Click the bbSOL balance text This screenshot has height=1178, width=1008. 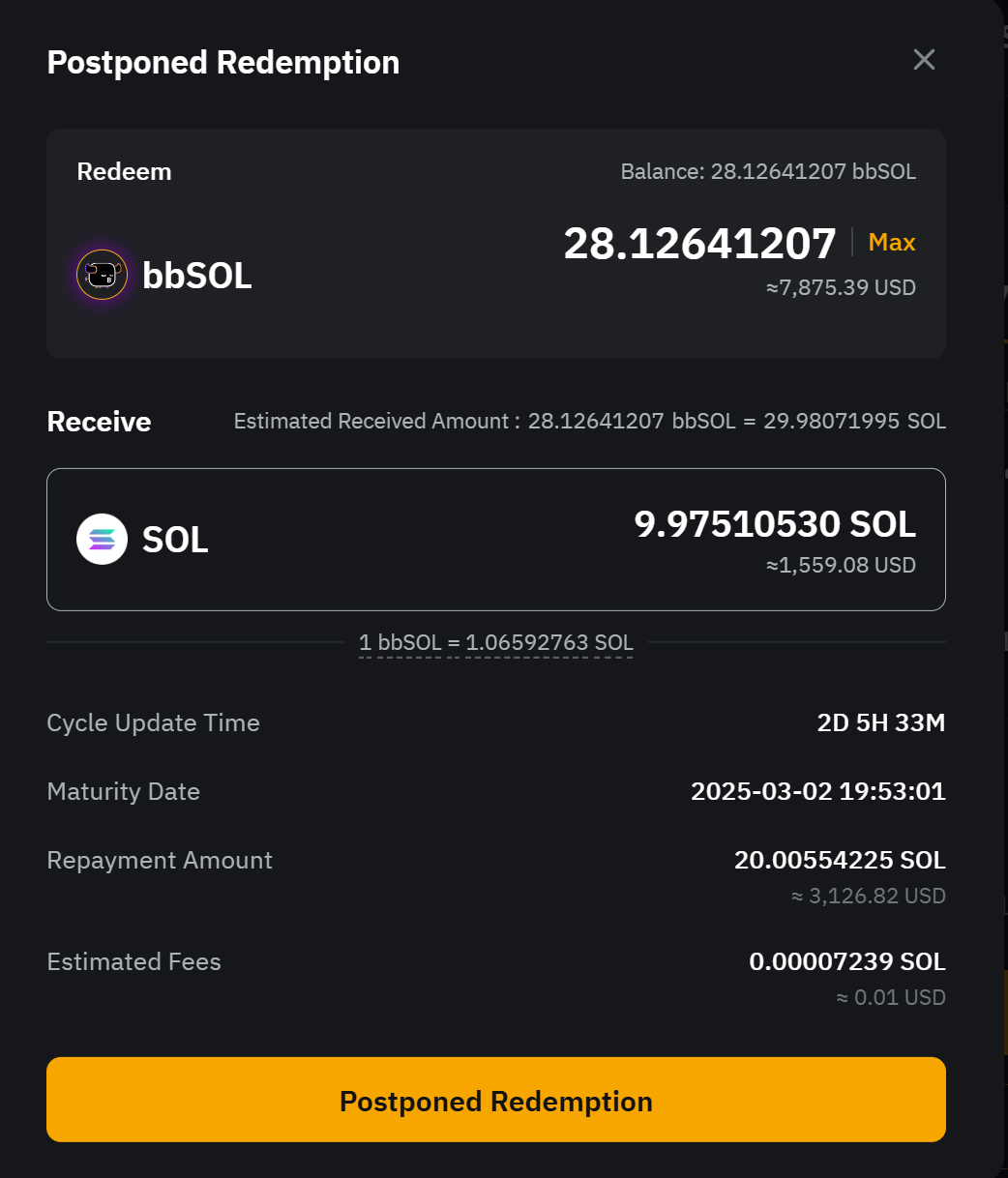pos(767,172)
